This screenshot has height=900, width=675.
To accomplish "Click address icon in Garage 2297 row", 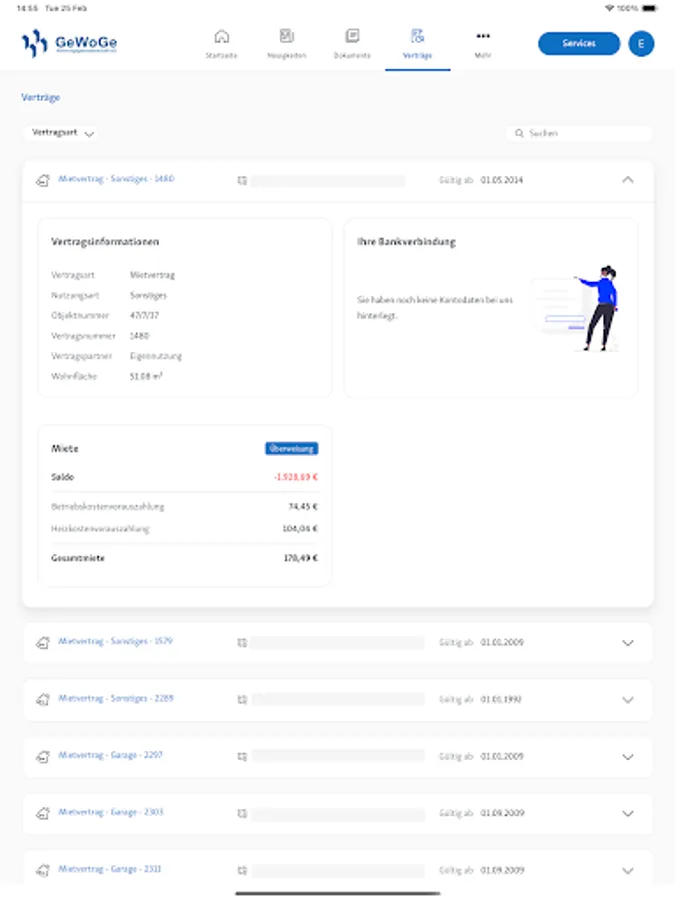I will tap(242, 757).
